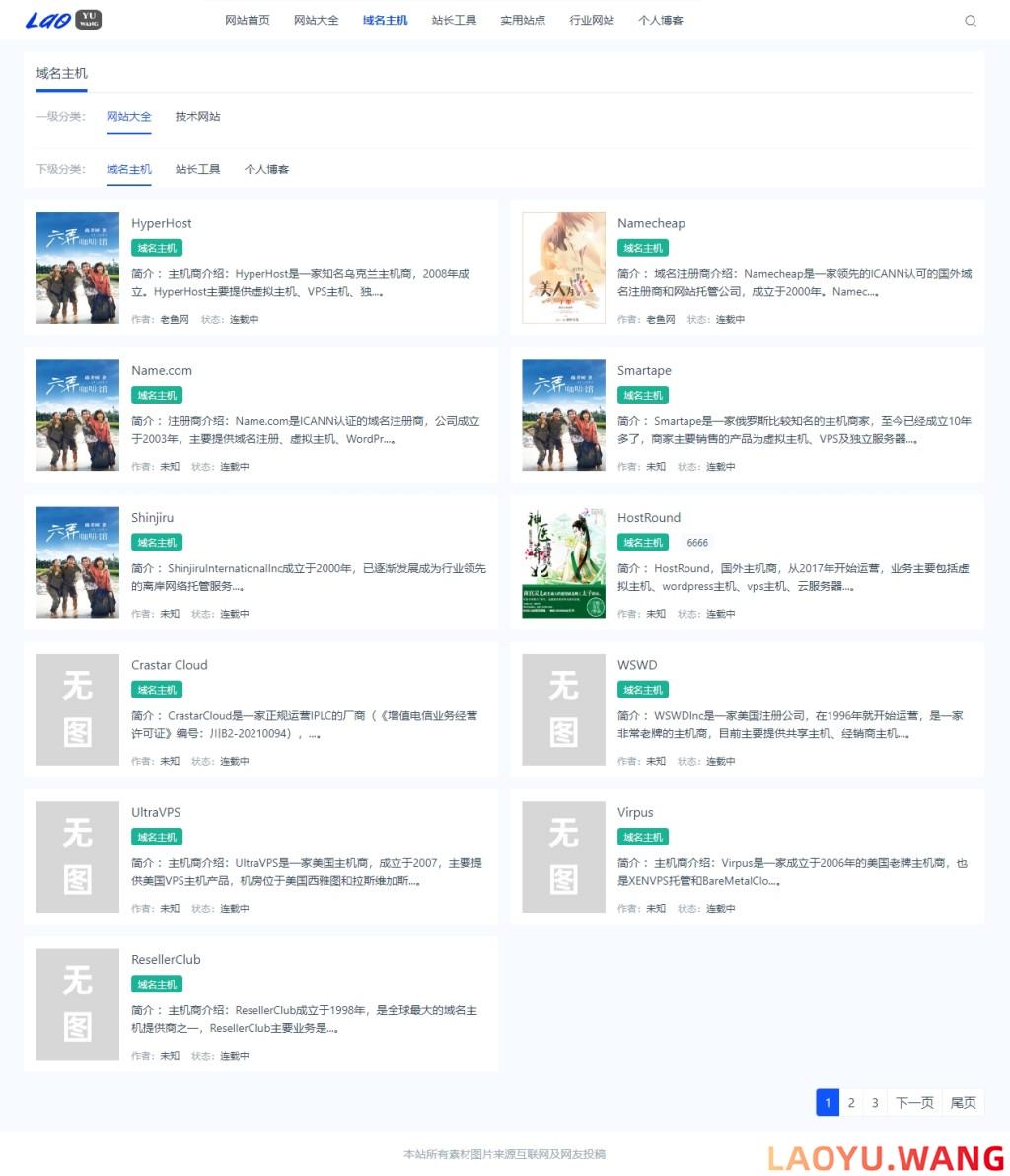Open the 实用站点 navigation item
Screen dimensions: 1010x1176
coord(524,21)
